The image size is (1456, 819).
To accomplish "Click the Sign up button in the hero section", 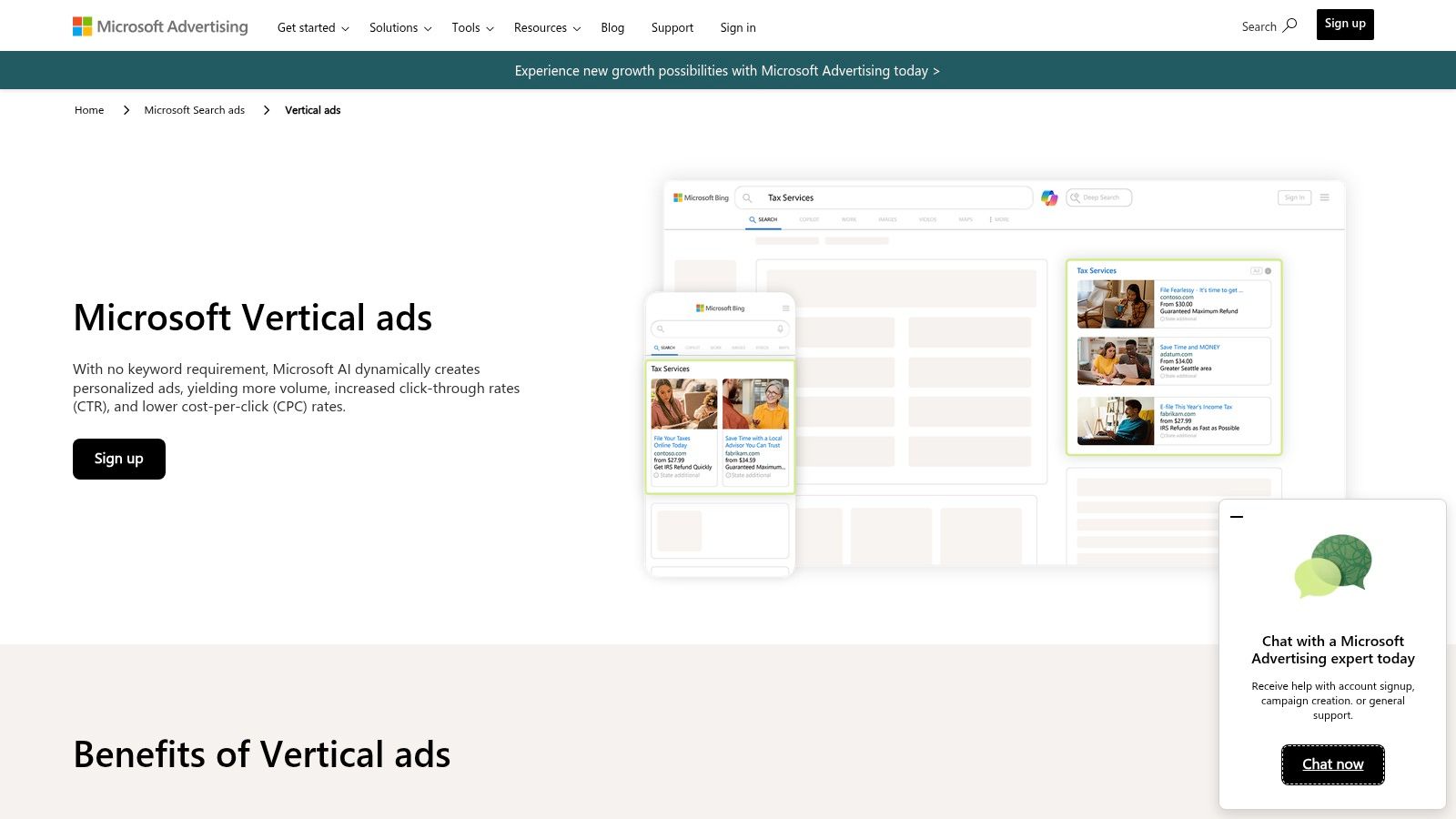I will coord(118,459).
